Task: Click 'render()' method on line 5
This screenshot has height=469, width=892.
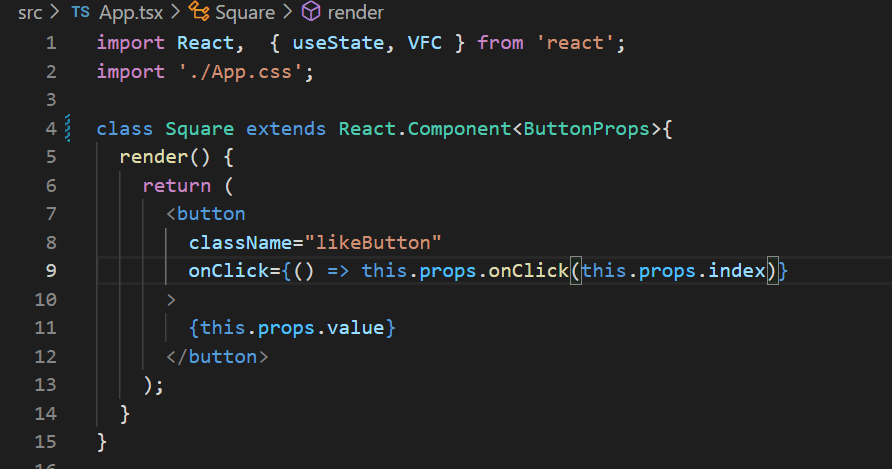Action: click(164, 157)
